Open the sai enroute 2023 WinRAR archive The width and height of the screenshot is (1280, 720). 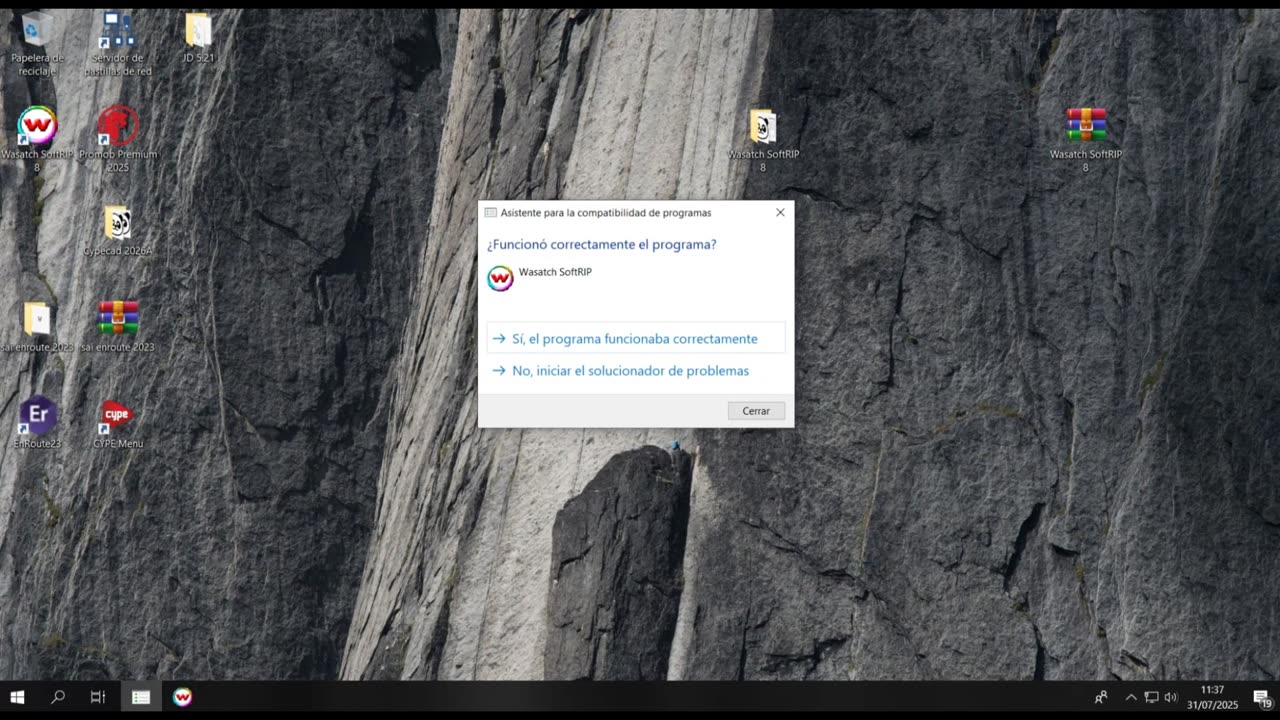pos(118,326)
